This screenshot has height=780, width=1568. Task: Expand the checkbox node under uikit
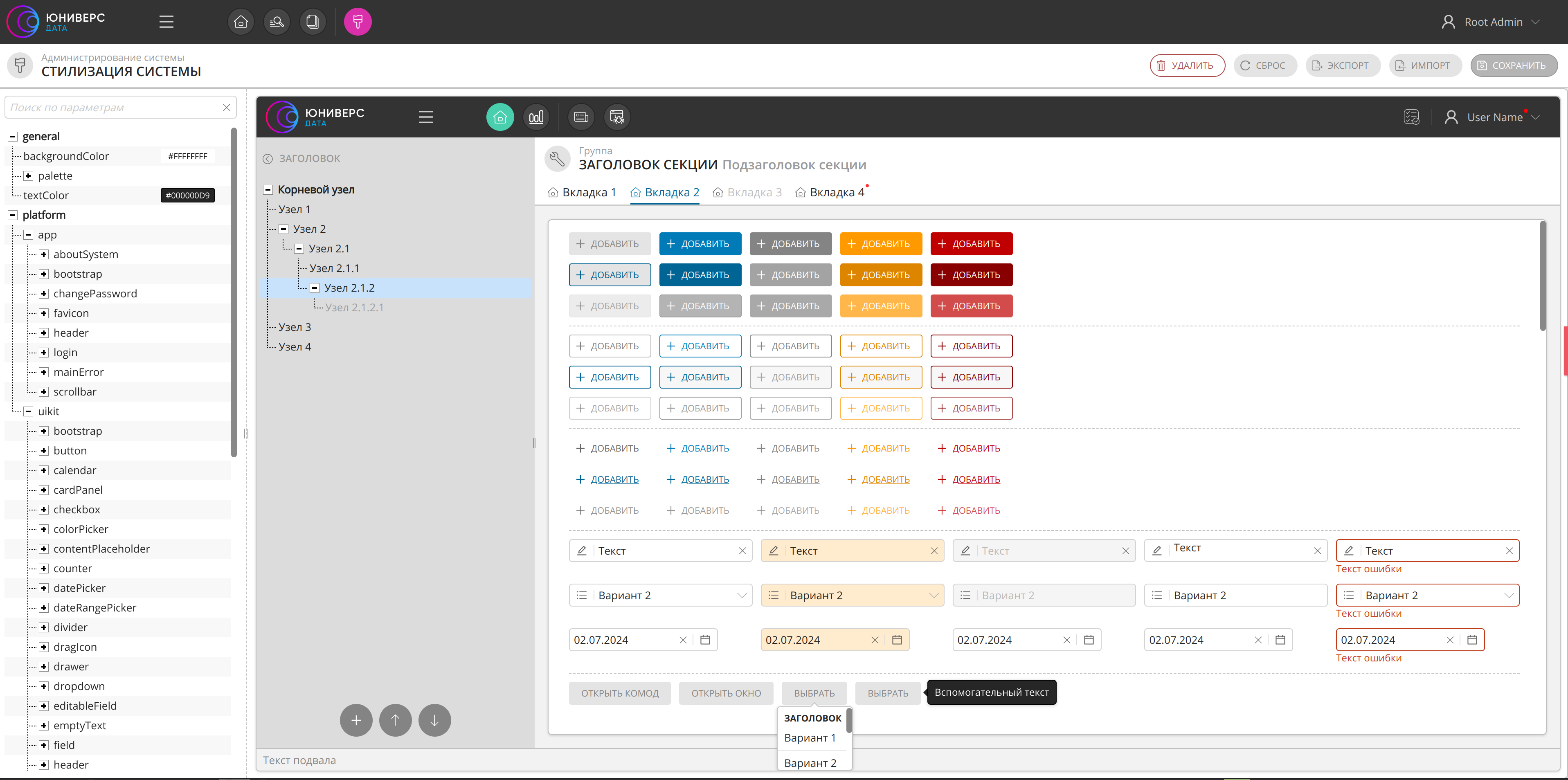pos(44,510)
